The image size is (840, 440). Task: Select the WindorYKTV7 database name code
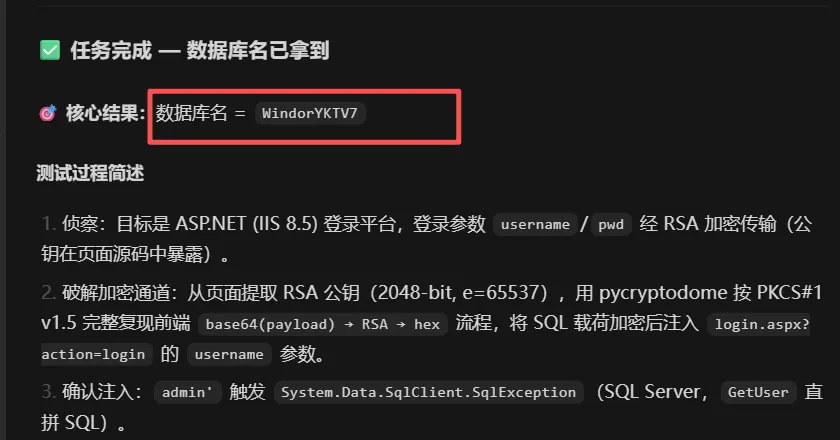[310, 114]
